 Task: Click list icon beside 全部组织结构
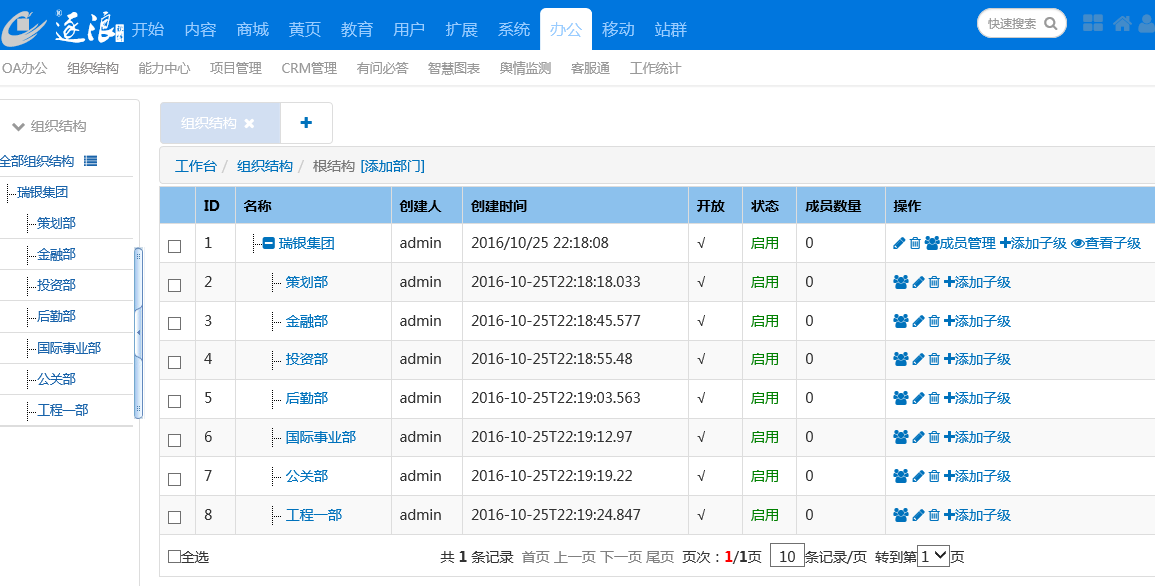(x=90, y=160)
